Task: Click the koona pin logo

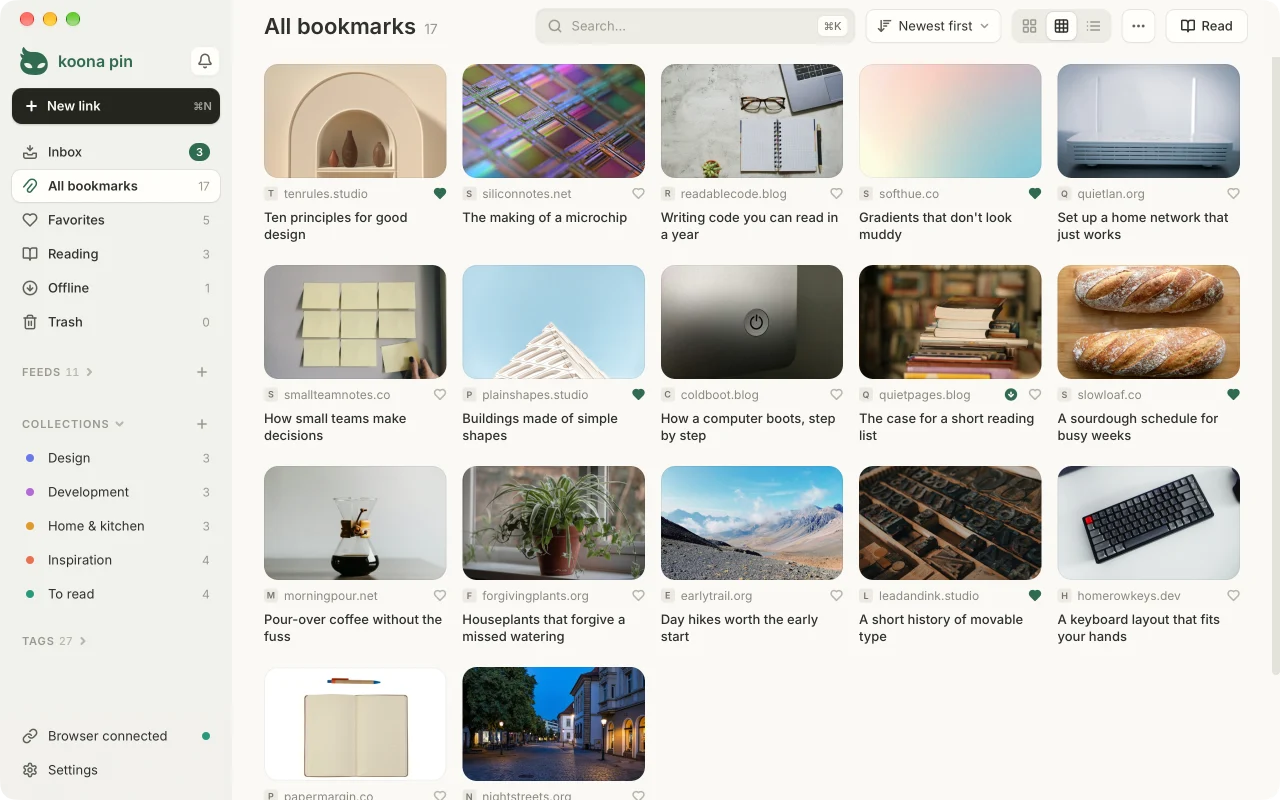Action: tap(34, 61)
